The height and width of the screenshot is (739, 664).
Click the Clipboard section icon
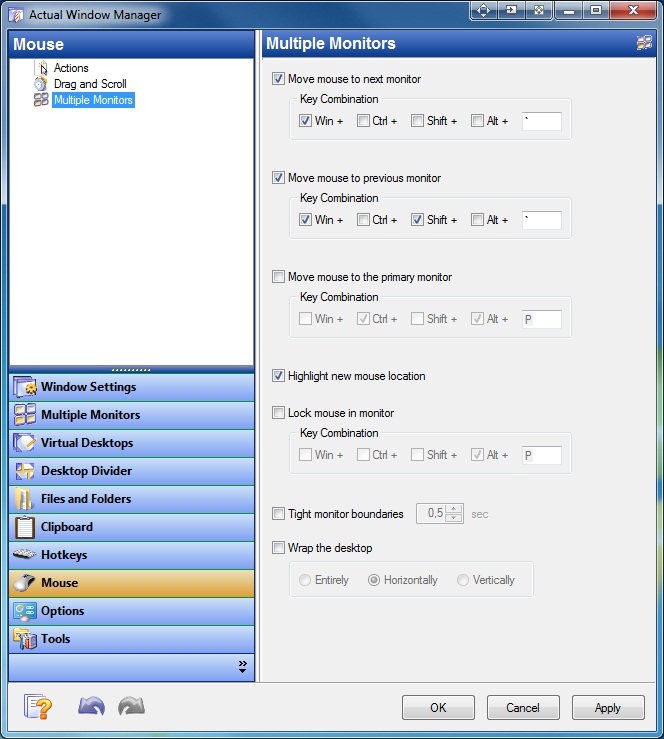click(25, 527)
